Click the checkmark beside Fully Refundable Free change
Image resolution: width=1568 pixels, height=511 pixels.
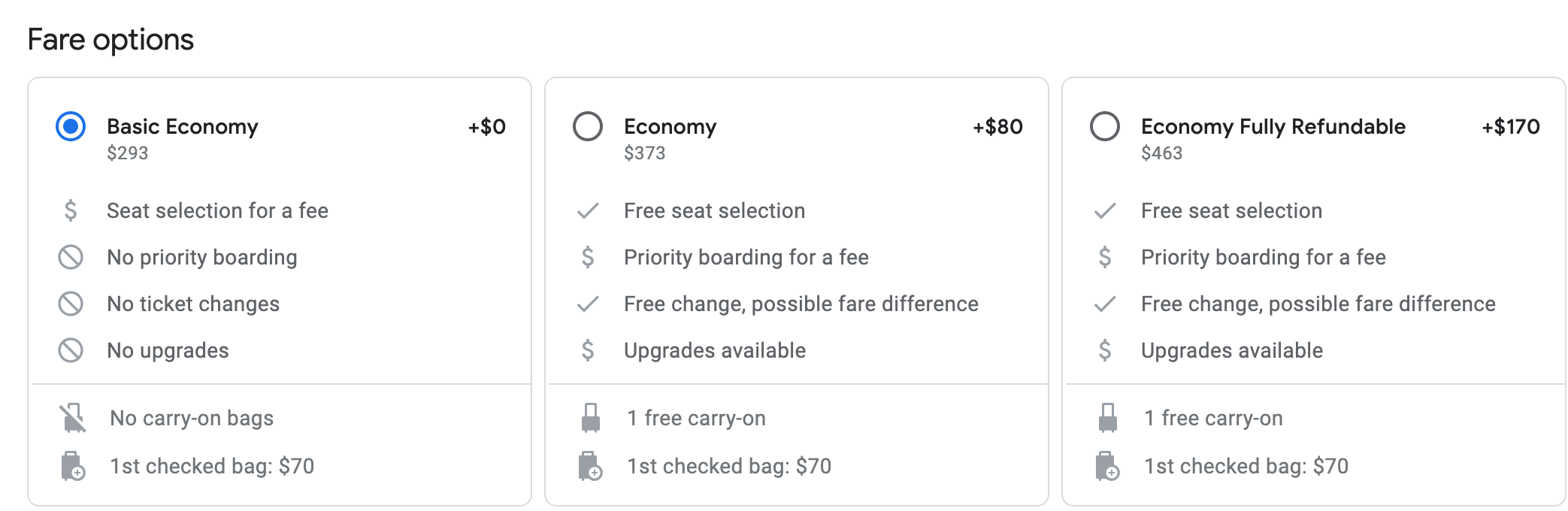coord(1105,304)
